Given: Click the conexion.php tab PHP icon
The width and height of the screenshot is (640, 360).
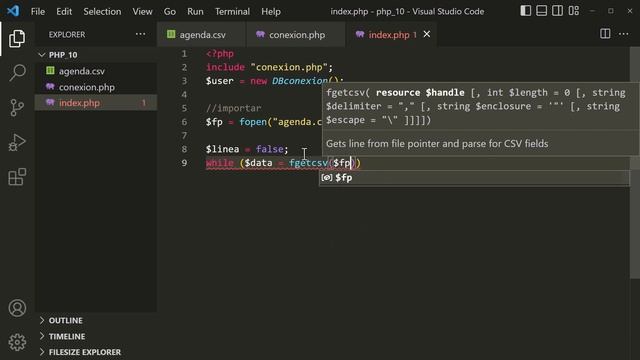Looking at the screenshot, I should (x=260, y=34).
